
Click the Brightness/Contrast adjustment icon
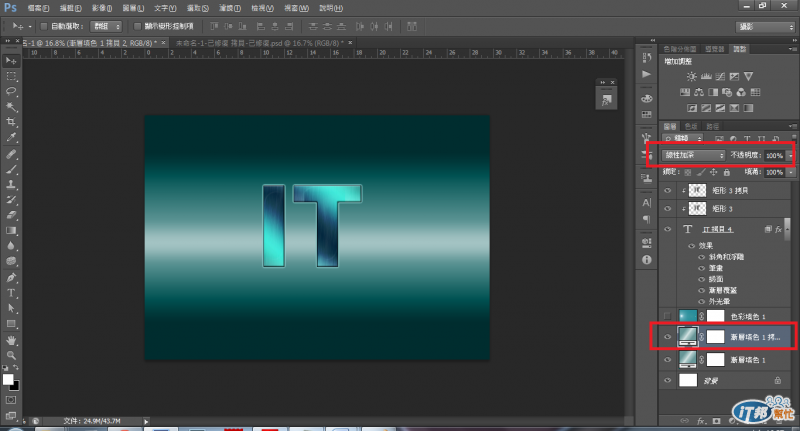coord(690,76)
